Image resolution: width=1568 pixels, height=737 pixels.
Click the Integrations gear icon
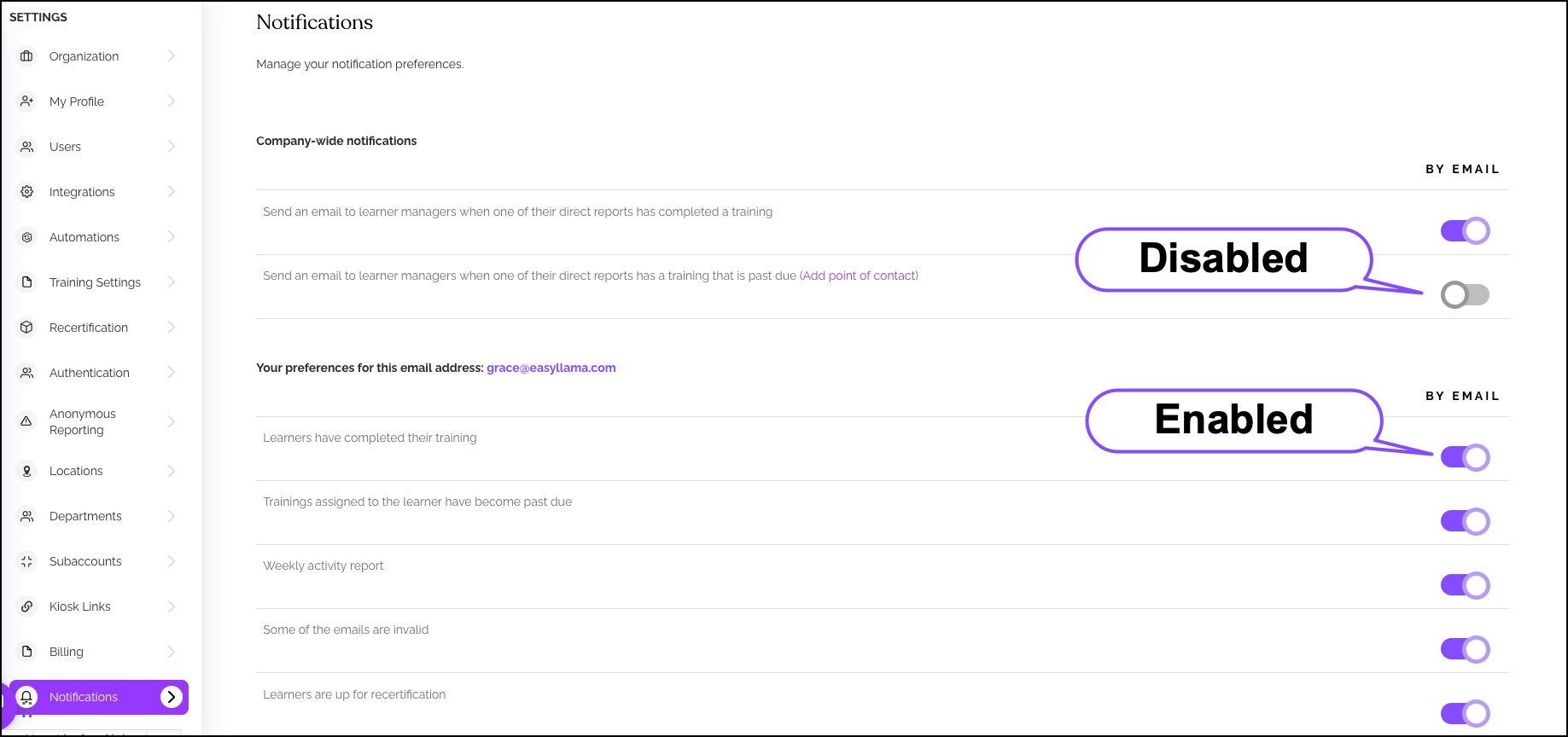(27, 192)
